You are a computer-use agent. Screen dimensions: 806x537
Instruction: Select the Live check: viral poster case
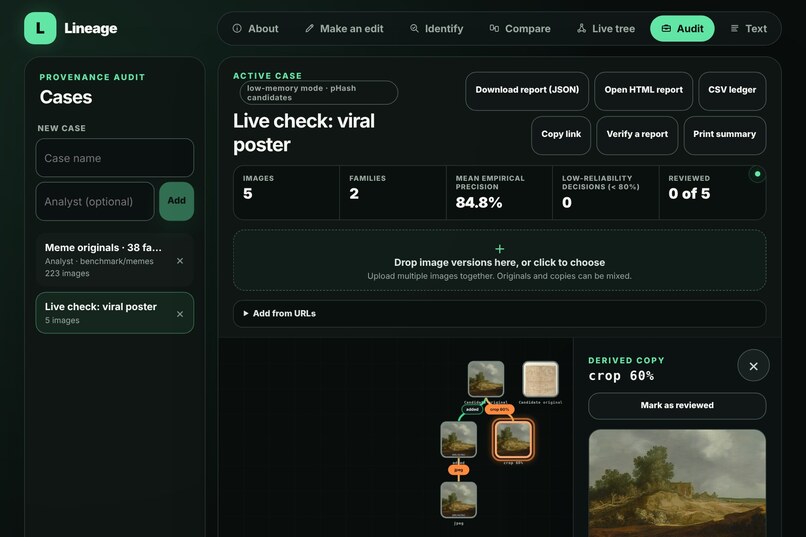(115, 313)
